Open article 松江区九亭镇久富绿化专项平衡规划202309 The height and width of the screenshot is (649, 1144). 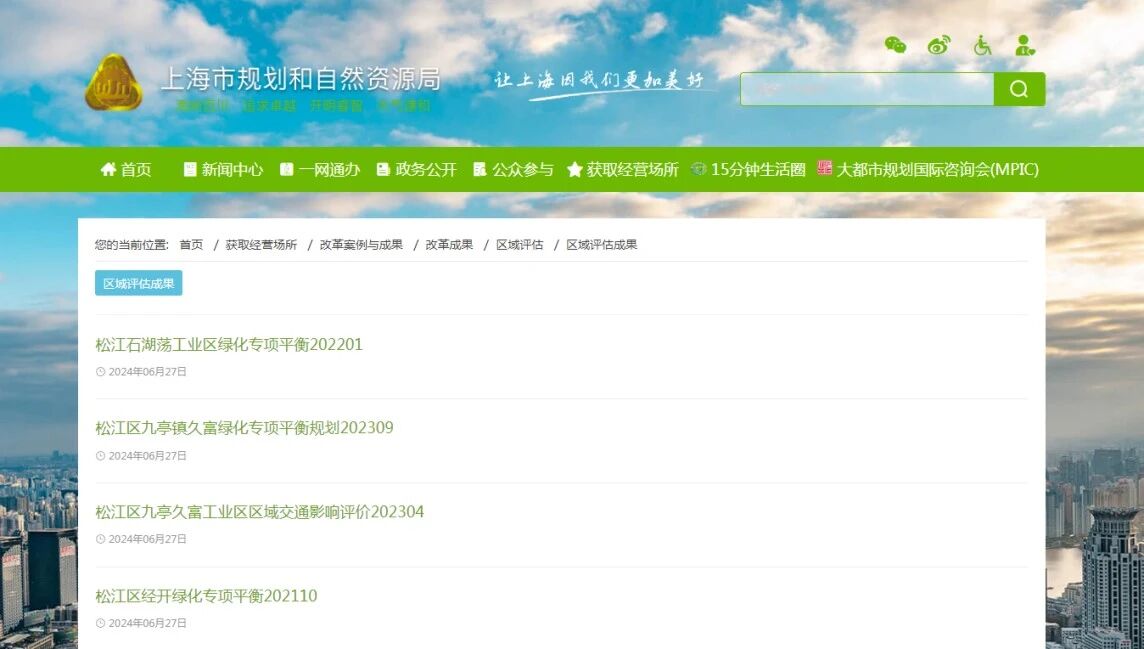(244, 428)
